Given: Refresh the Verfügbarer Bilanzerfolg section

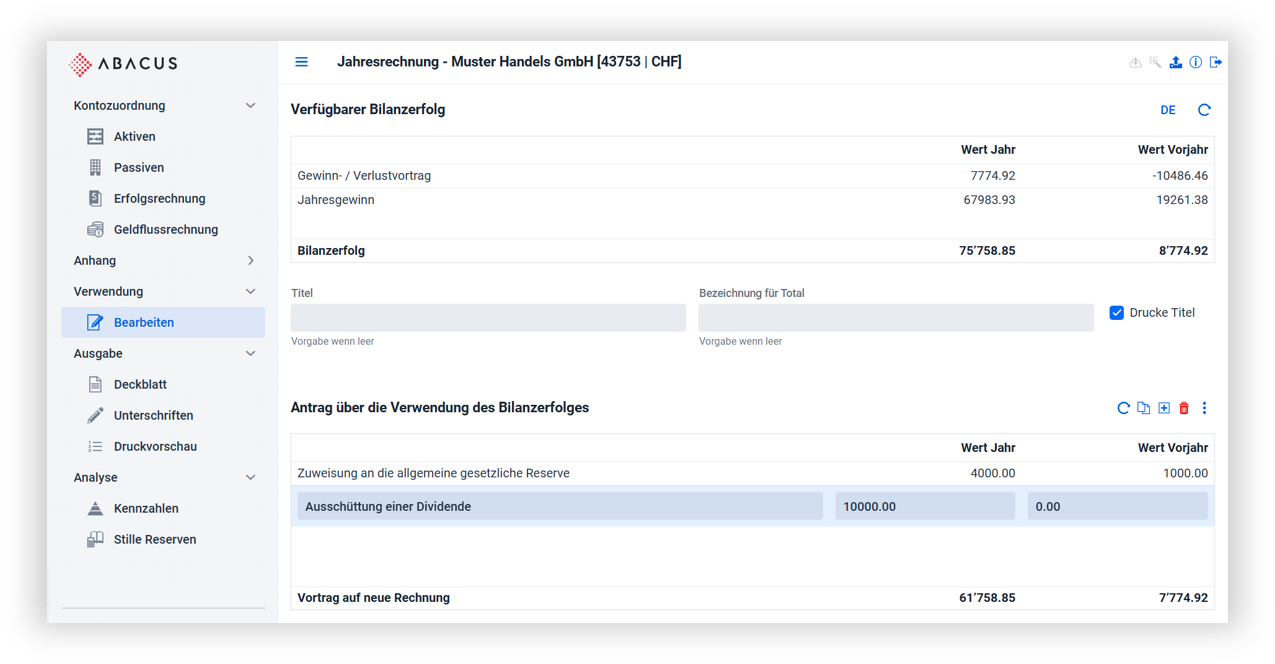Looking at the screenshot, I should tap(1204, 110).
